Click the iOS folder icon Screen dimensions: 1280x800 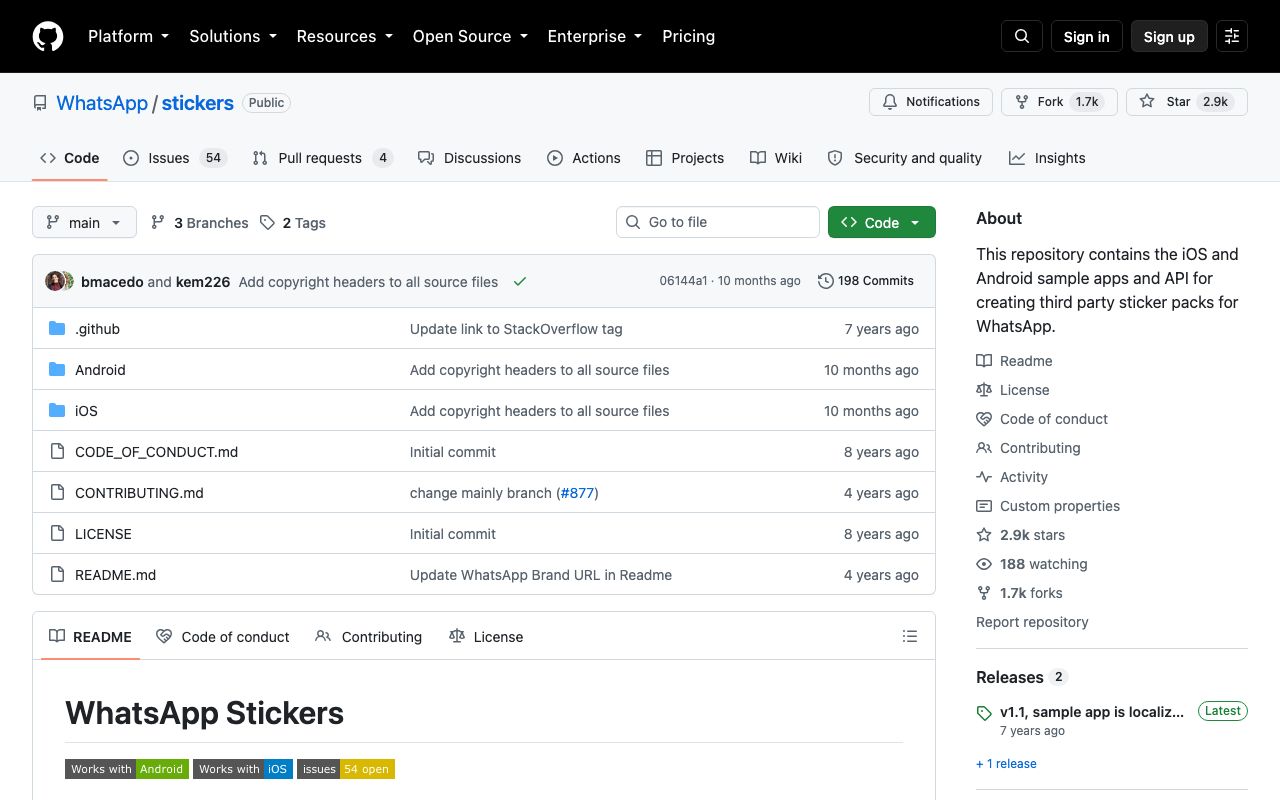[x=57, y=411]
